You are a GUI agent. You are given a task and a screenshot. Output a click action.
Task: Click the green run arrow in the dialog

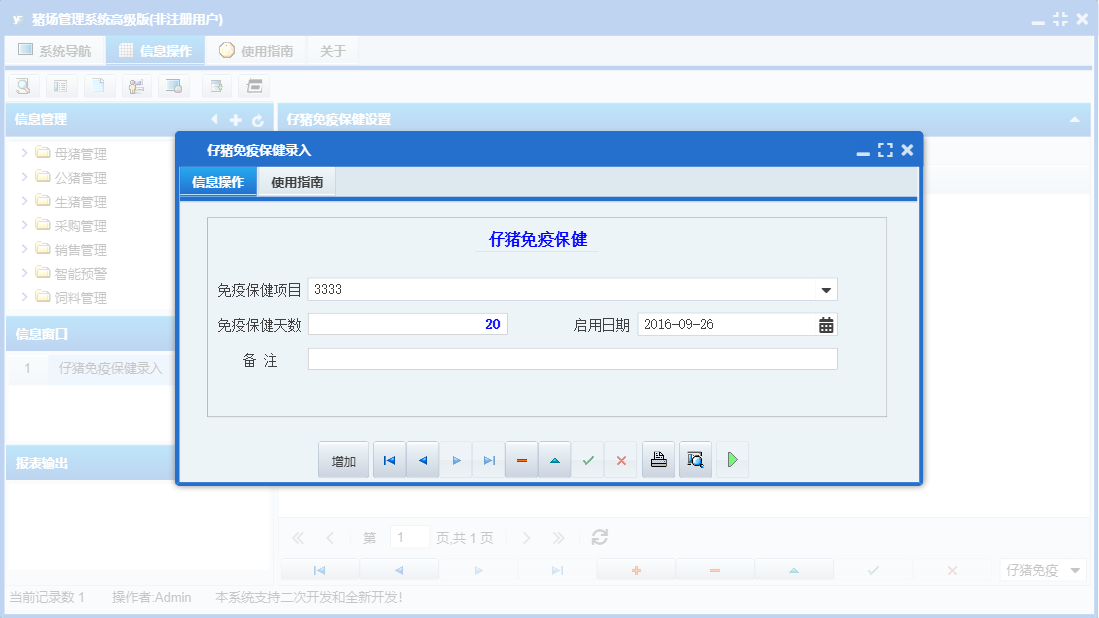click(732, 459)
